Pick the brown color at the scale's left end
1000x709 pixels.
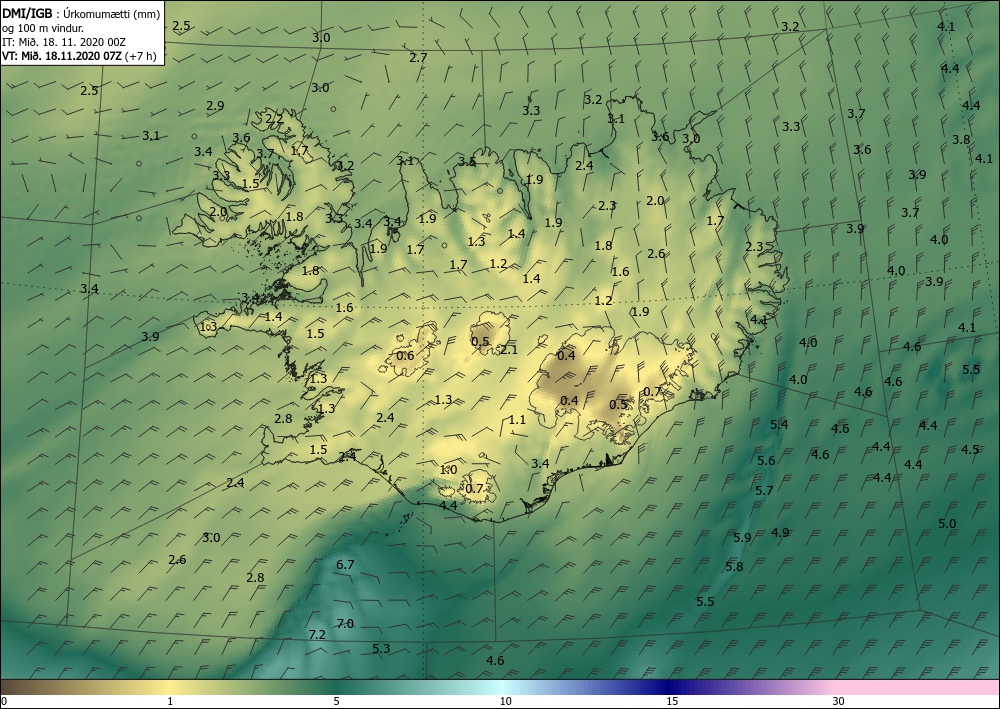click(x=13, y=687)
